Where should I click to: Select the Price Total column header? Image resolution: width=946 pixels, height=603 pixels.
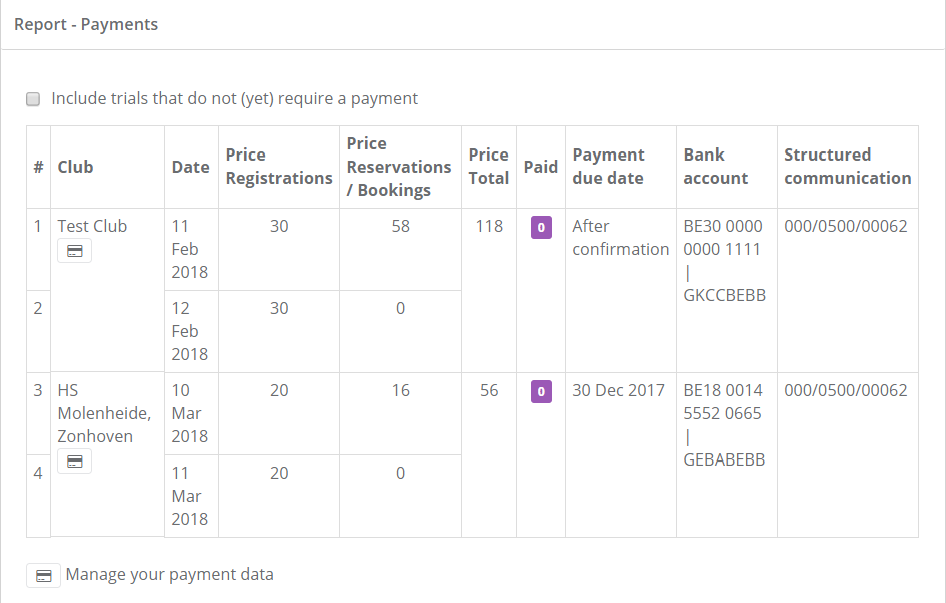(488, 166)
